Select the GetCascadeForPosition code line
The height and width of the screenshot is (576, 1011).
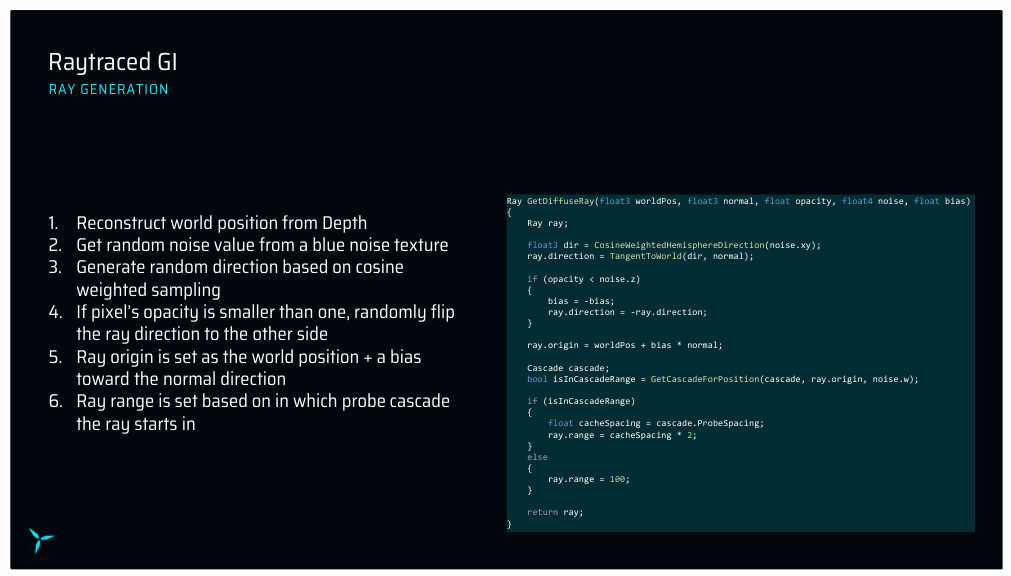[723, 379]
